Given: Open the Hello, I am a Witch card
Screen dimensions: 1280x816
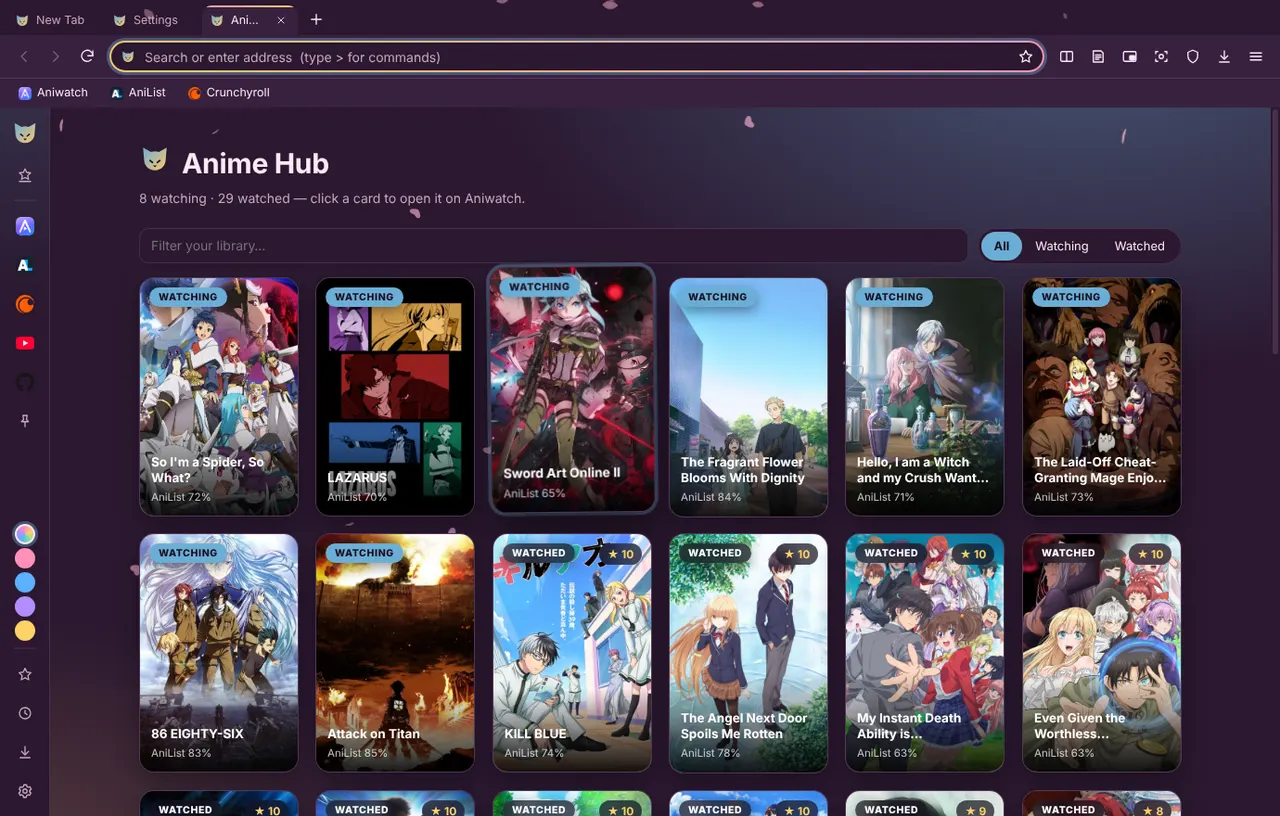Looking at the screenshot, I should tap(925, 397).
